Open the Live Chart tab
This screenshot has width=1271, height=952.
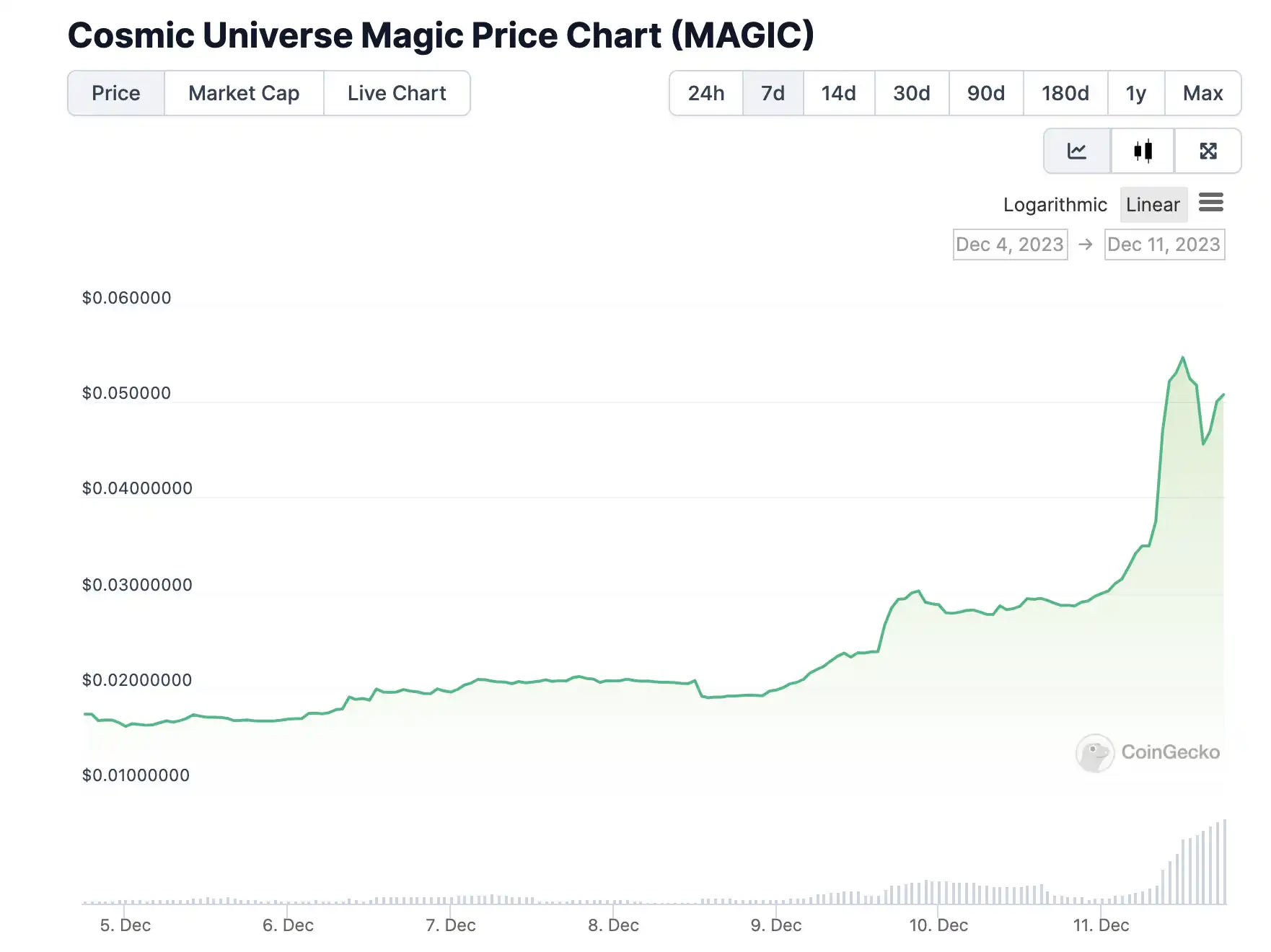pyautogui.click(x=397, y=93)
